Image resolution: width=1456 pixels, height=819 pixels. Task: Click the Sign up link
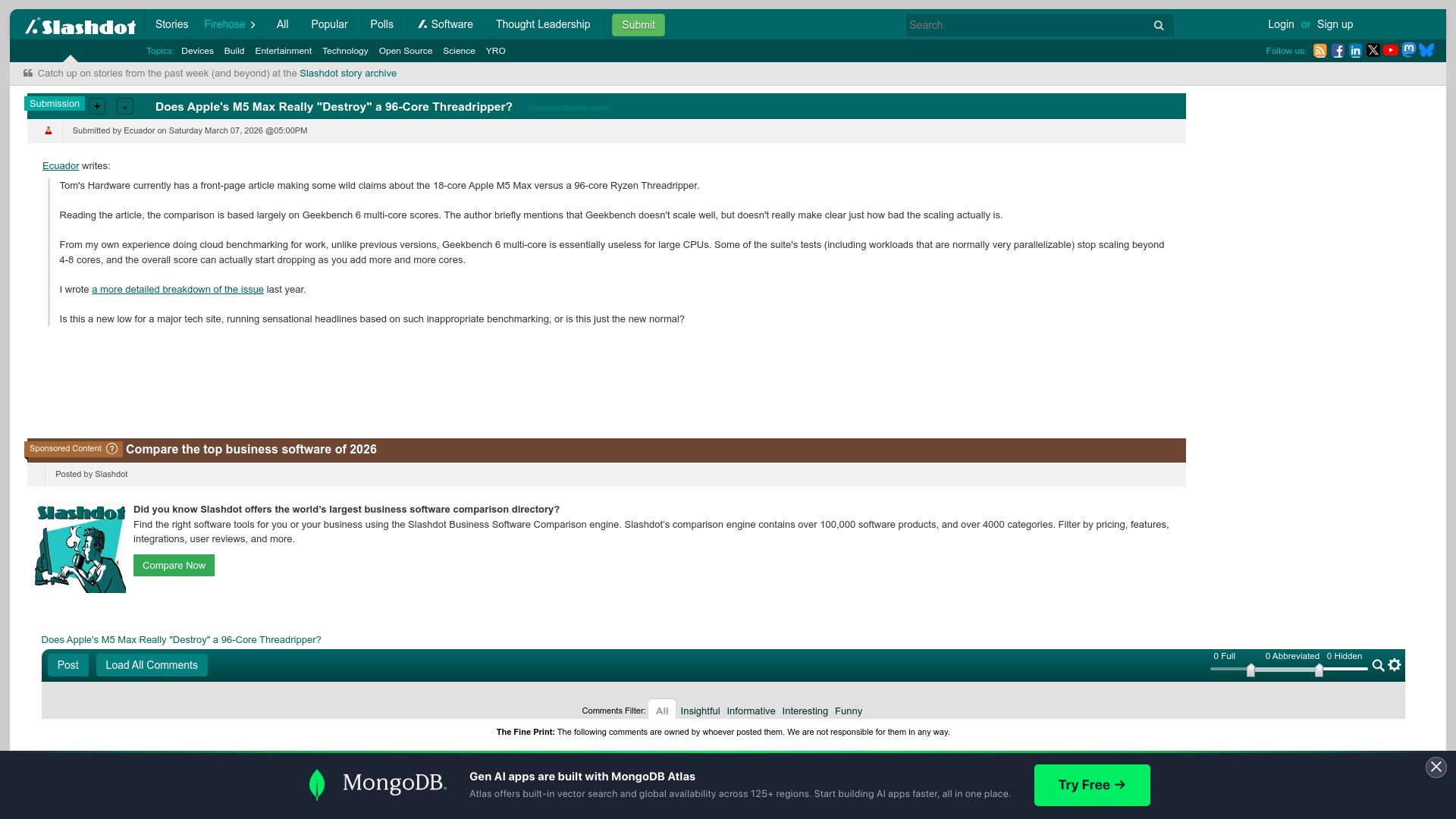pyautogui.click(x=1335, y=24)
